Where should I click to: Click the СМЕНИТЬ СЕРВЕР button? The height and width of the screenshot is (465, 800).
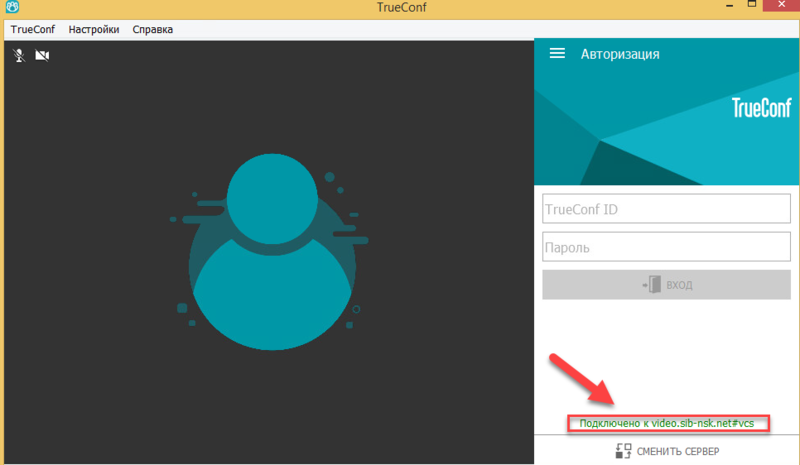coord(667,451)
